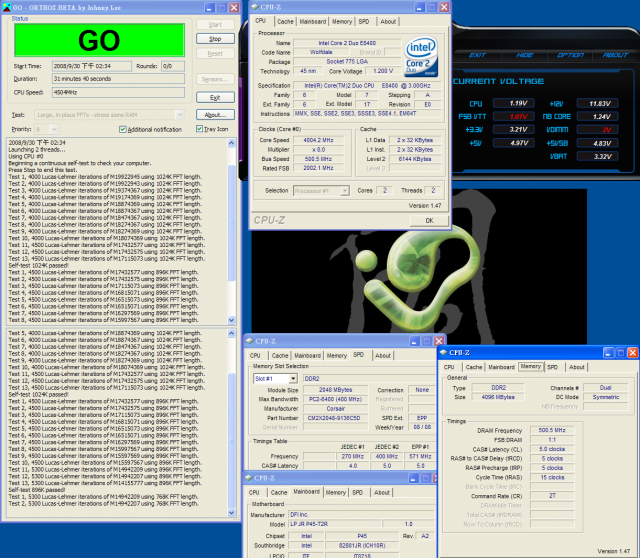Image resolution: width=640 pixels, height=558 pixels.
Task: Select the SPD tab in the CPU-Z Memory window
Action: point(552,367)
